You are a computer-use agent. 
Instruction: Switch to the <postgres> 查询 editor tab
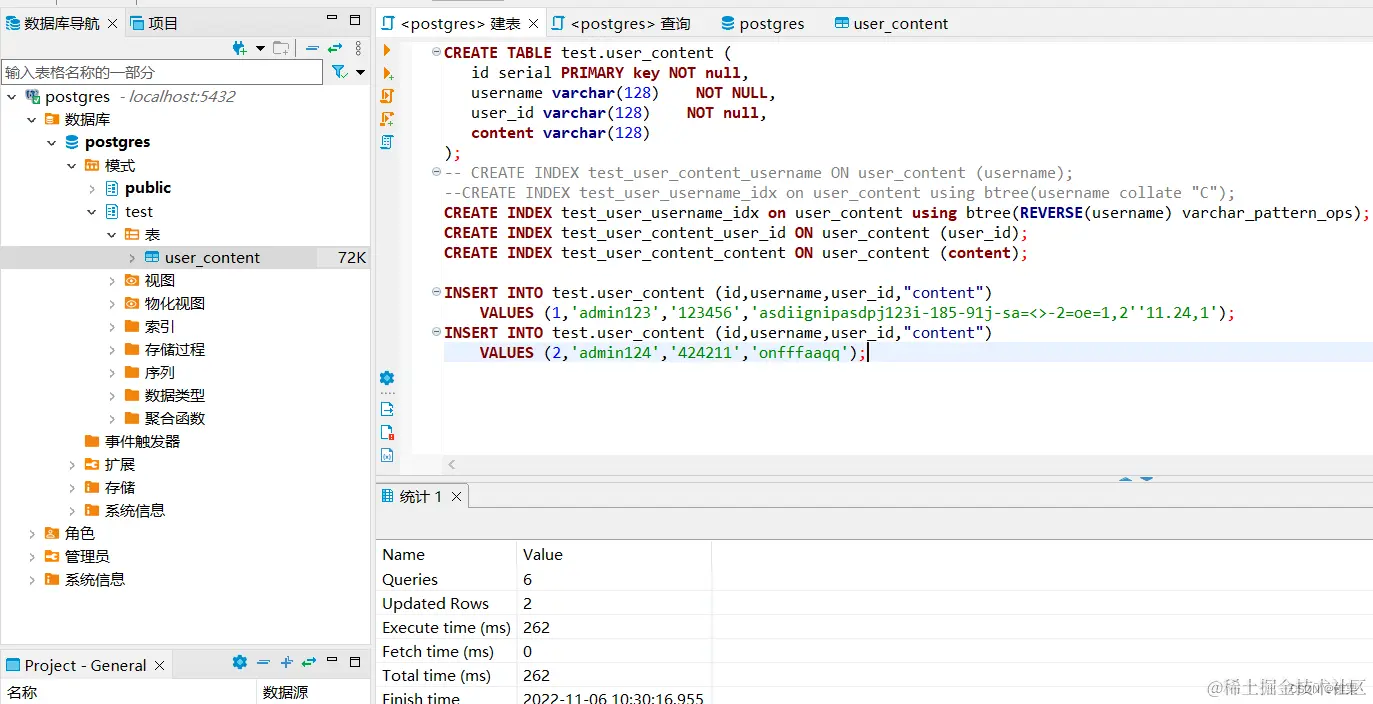[x=620, y=23]
